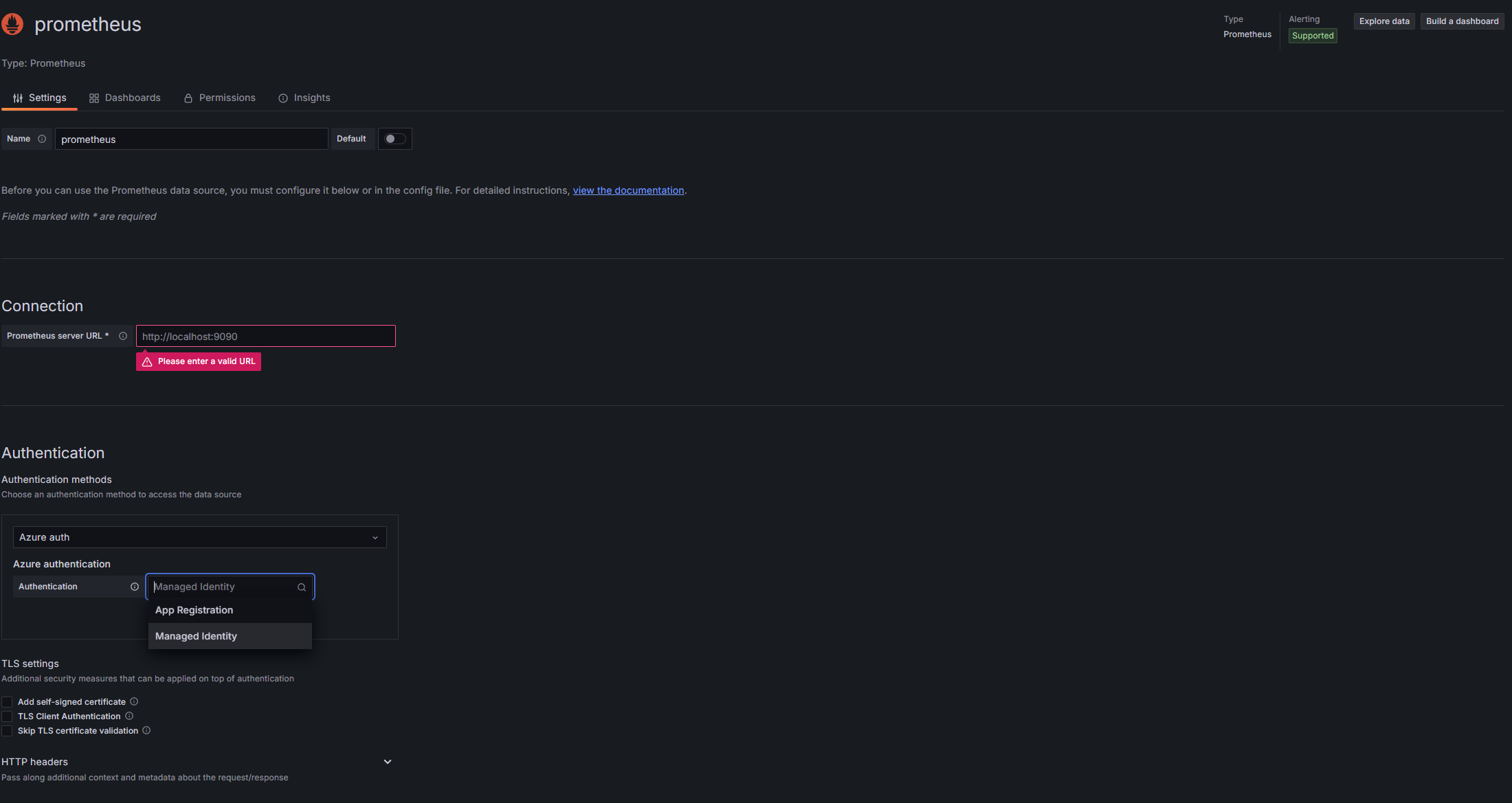The width and height of the screenshot is (1512, 803).
Task: Click info icon for Skip TLS certificate validation
Action: coord(146,730)
